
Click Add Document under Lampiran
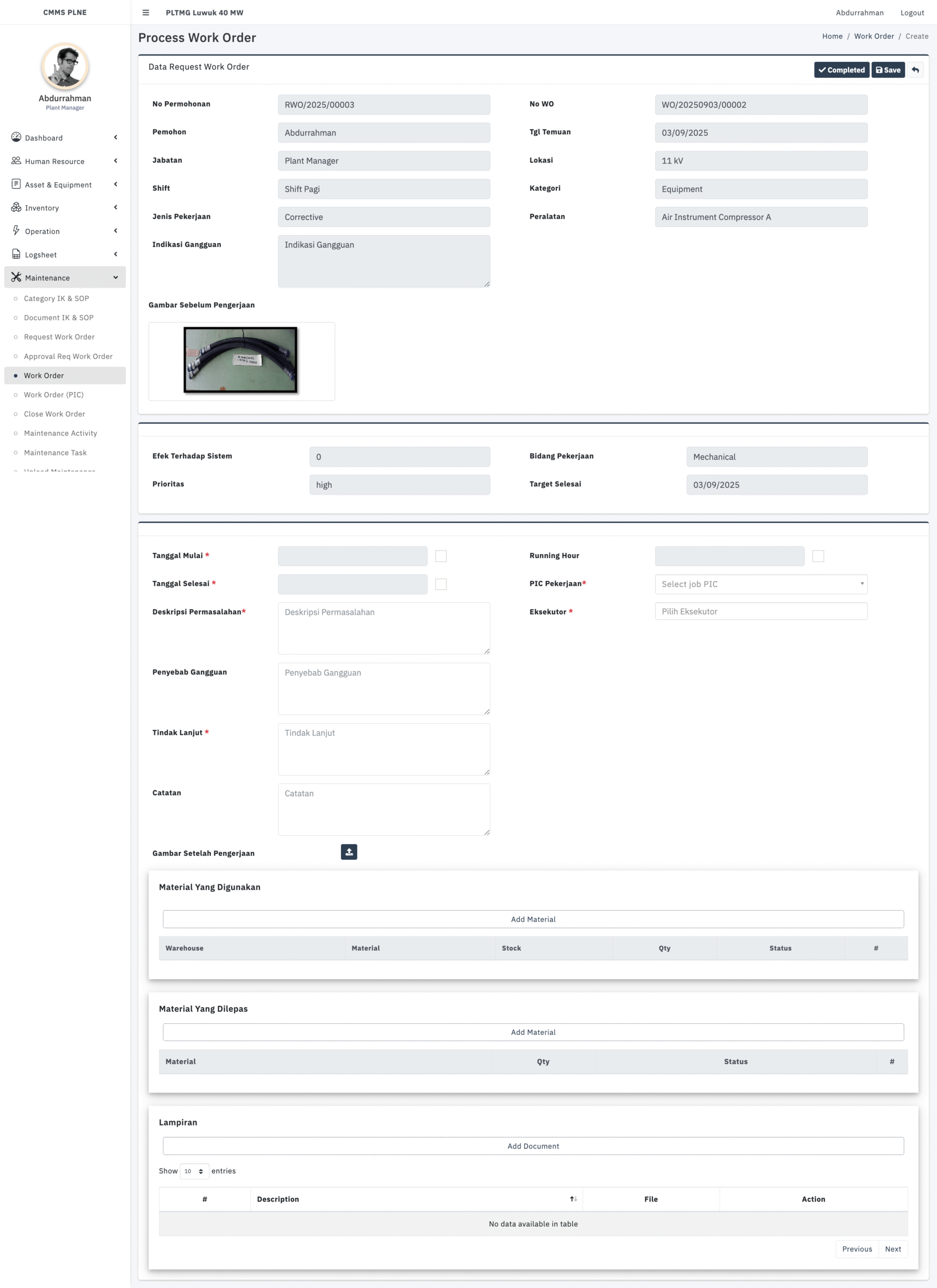(534, 1146)
